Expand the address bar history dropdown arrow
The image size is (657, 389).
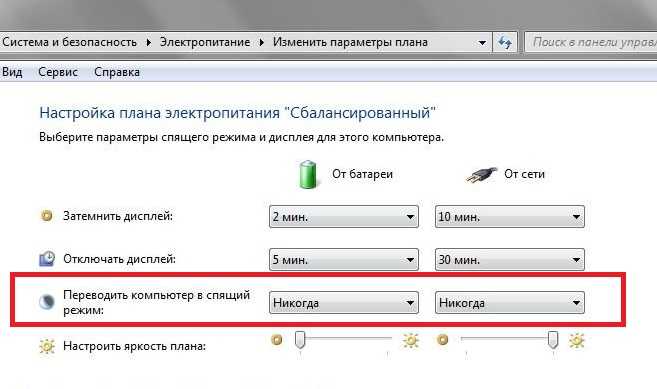(x=482, y=43)
